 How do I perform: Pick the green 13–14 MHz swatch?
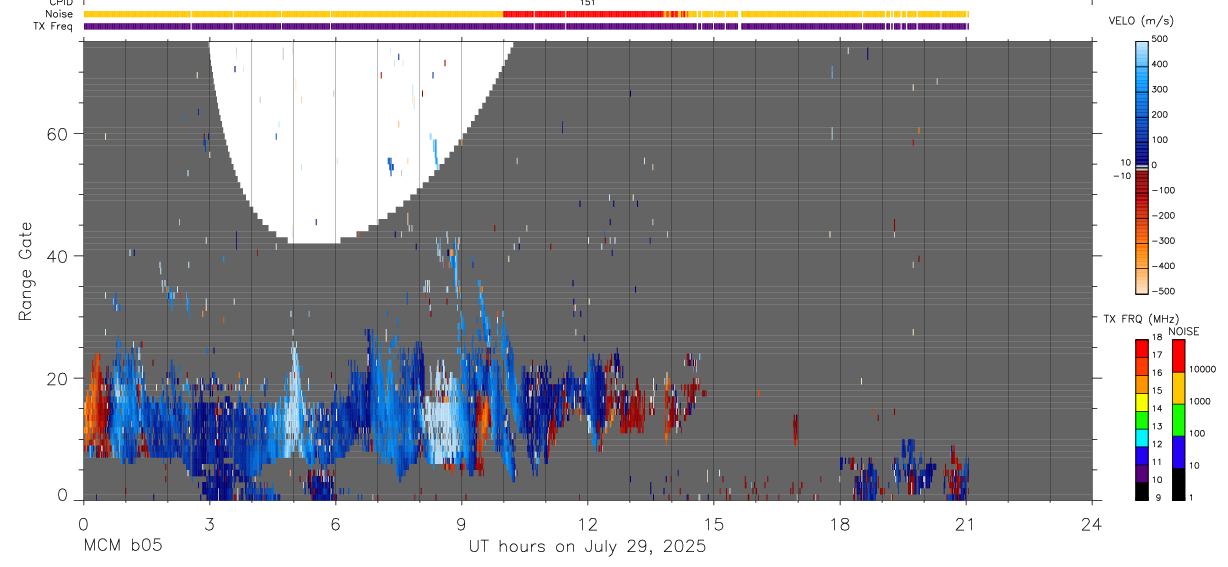tap(1141, 419)
